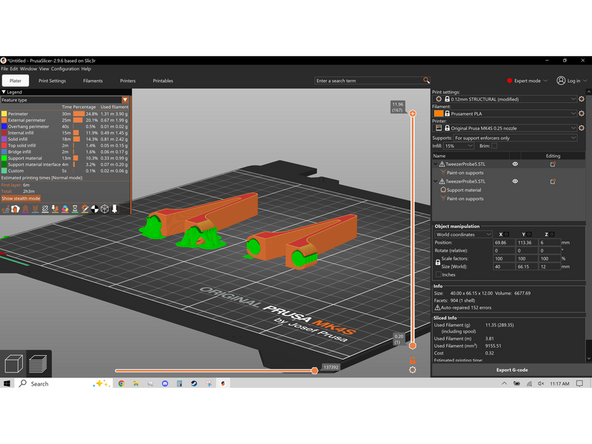Click the search magnifier icon
Image resolution: width=592 pixels, height=444 pixels.
426,80
